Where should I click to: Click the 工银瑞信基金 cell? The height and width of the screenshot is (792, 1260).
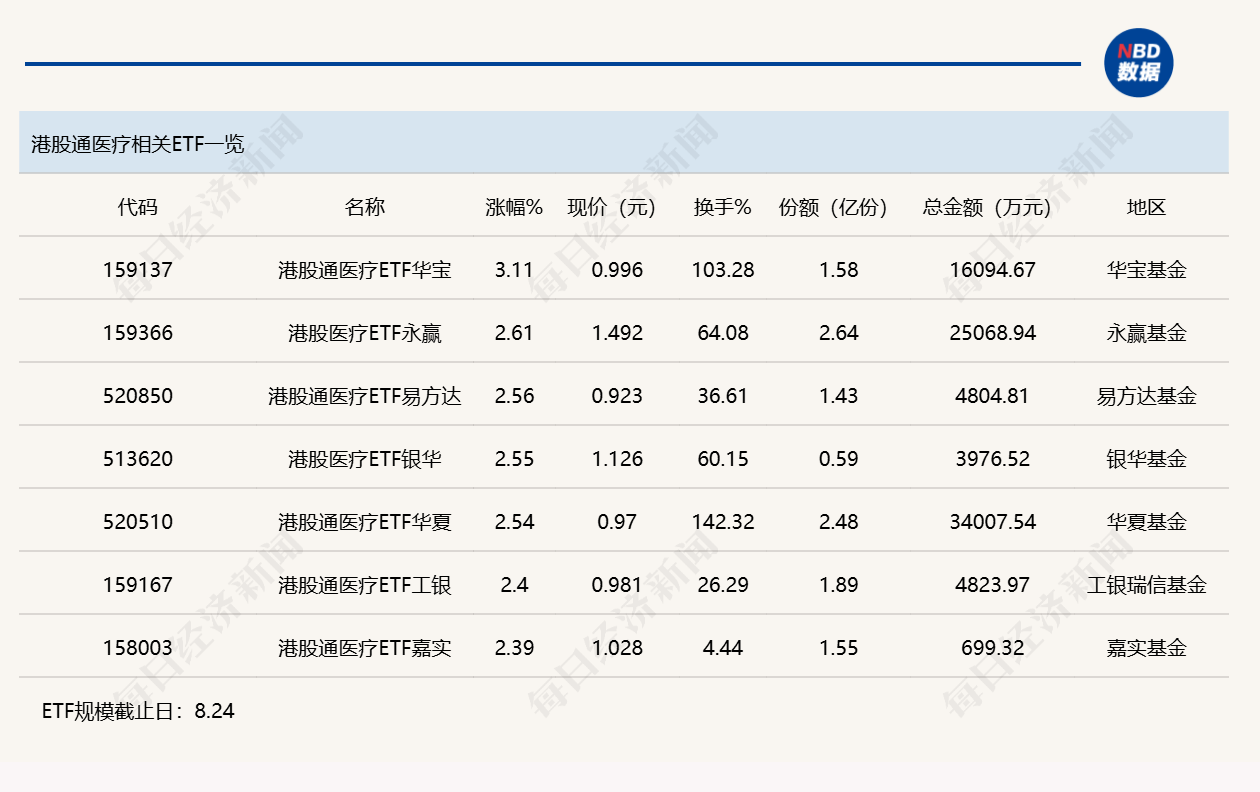(x=1147, y=585)
